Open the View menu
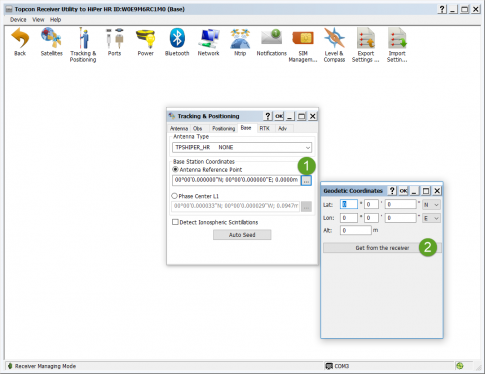Viewport: 485px width, 374px height. coord(38,20)
